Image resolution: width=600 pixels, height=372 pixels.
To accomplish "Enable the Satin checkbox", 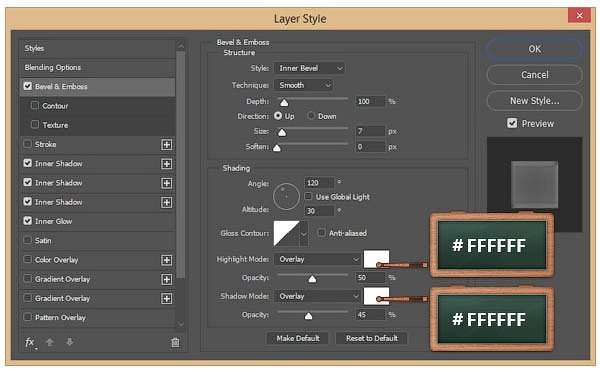I will (28, 240).
